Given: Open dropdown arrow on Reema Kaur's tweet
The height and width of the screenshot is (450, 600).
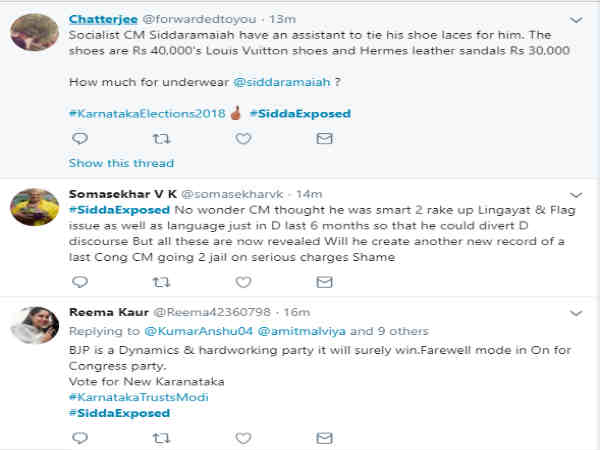Looking at the screenshot, I should point(575,311).
